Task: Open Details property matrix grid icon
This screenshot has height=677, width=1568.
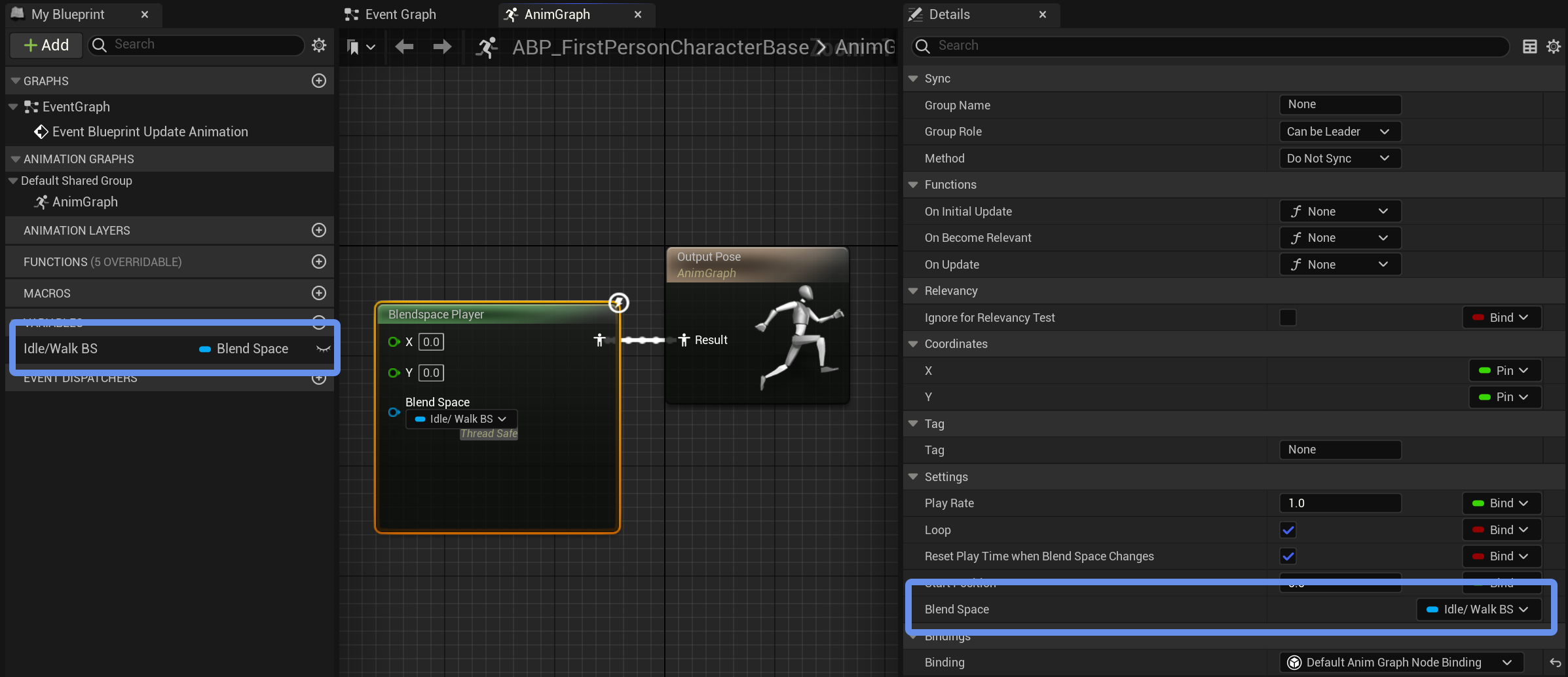Action: click(1530, 46)
